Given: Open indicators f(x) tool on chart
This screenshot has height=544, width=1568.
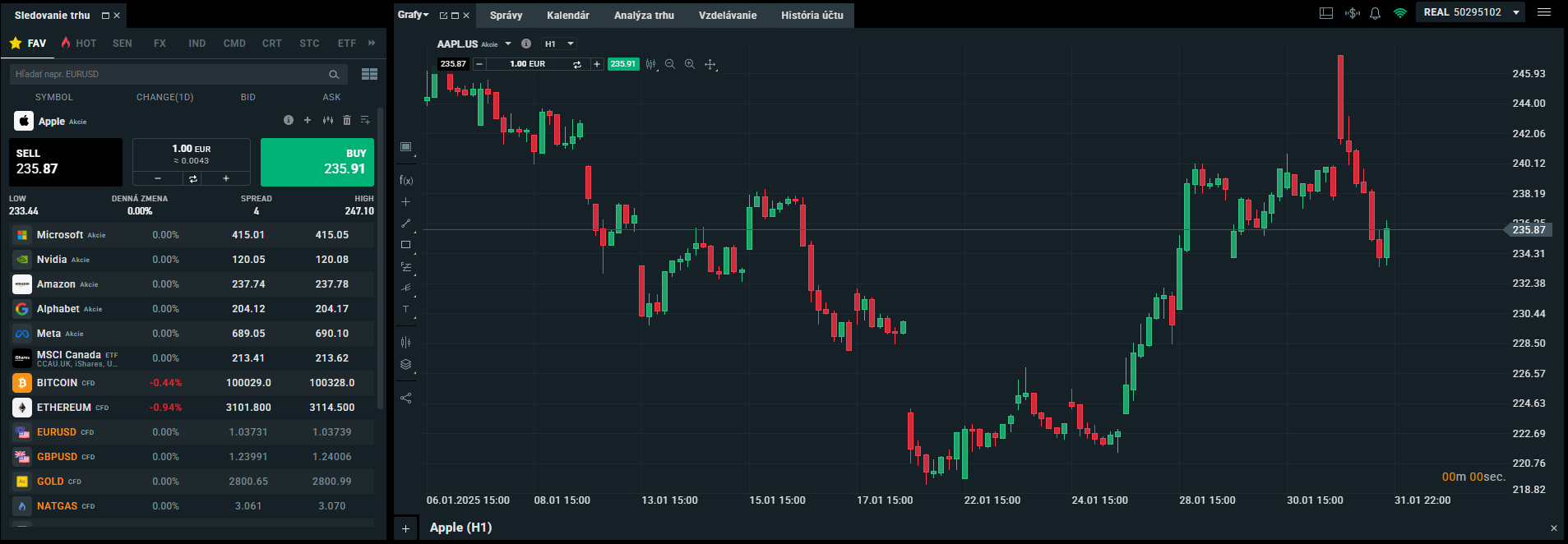Looking at the screenshot, I should [405, 180].
